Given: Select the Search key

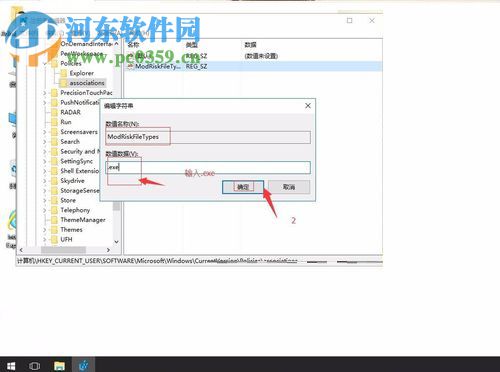Looking at the screenshot, I should tap(70, 142).
